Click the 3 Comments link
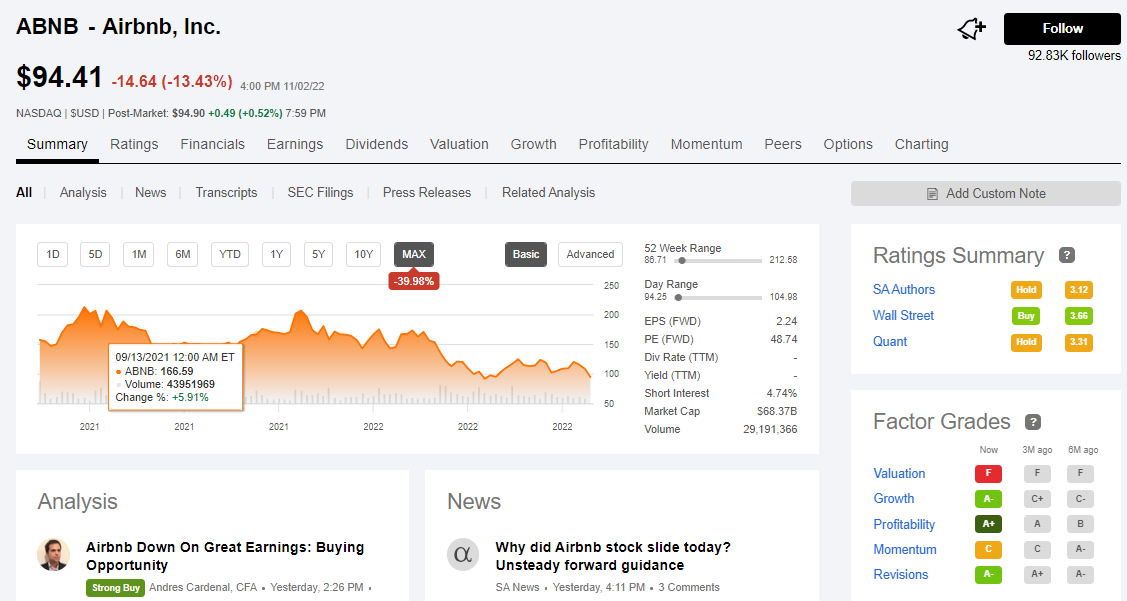Image resolution: width=1127 pixels, height=601 pixels. (689, 588)
